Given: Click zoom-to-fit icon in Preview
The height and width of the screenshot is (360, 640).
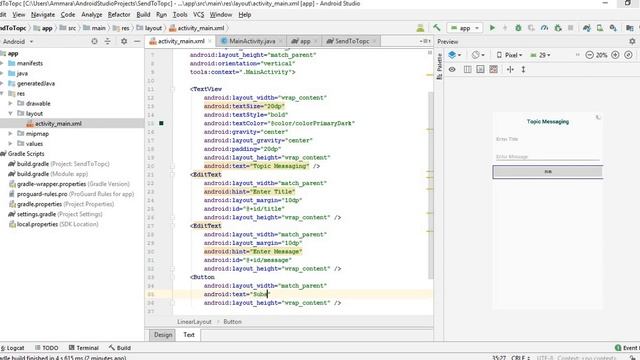Looking at the screenshot, I should pos(628,55).
